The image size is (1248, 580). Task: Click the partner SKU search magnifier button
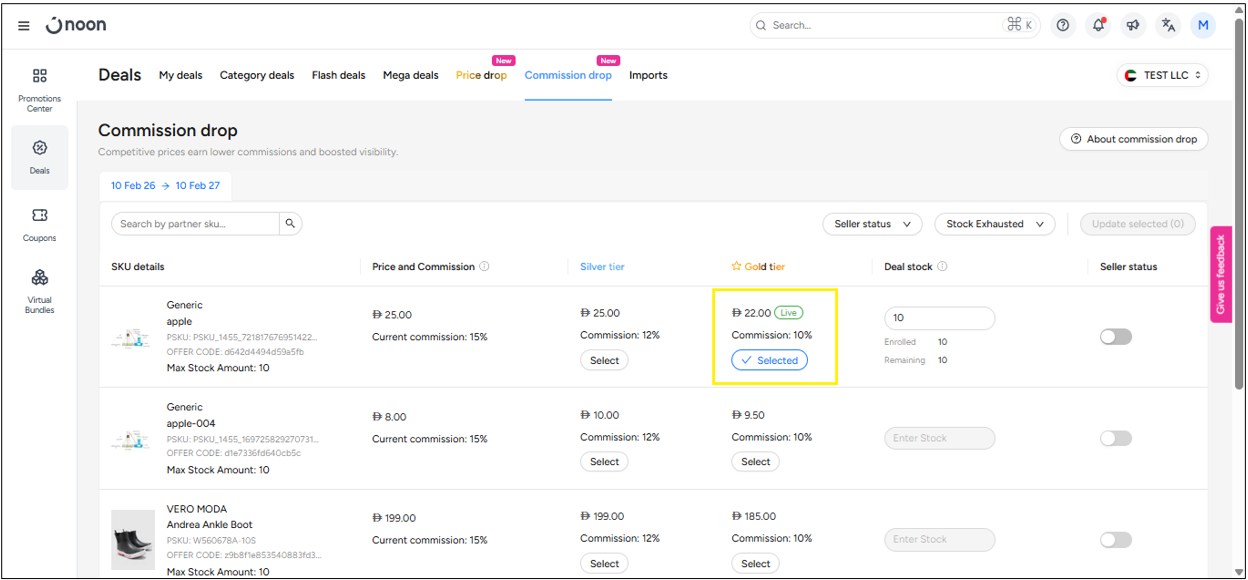(x=290, y=224)
